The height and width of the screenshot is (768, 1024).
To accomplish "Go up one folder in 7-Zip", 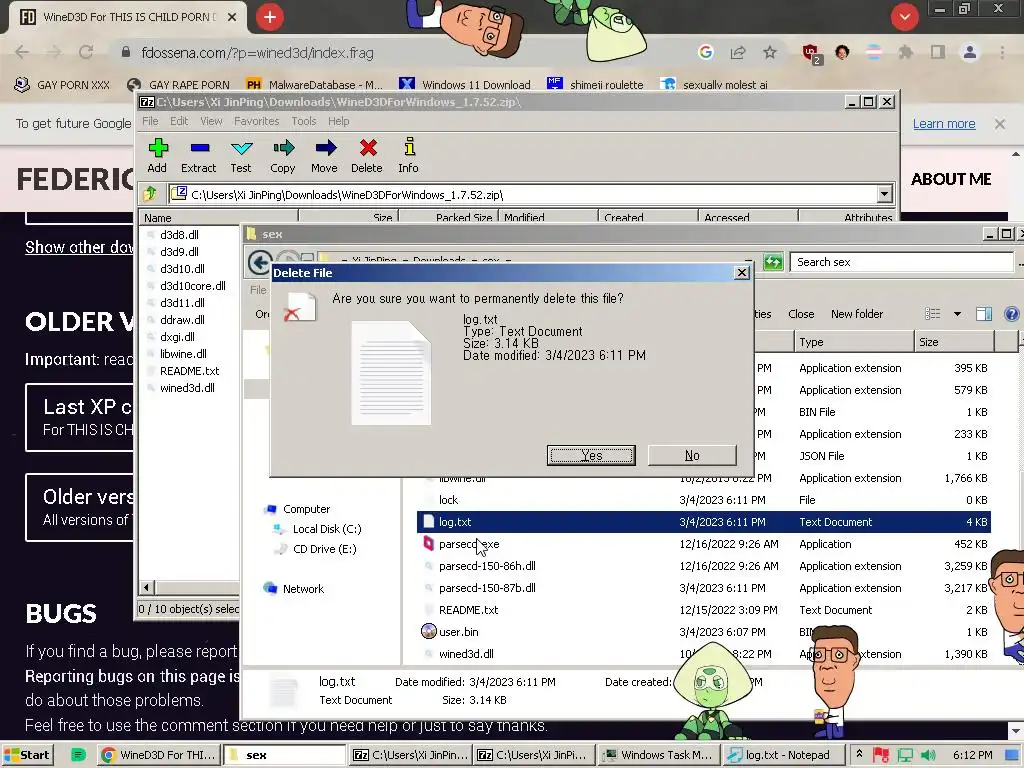I will [150, 194].
